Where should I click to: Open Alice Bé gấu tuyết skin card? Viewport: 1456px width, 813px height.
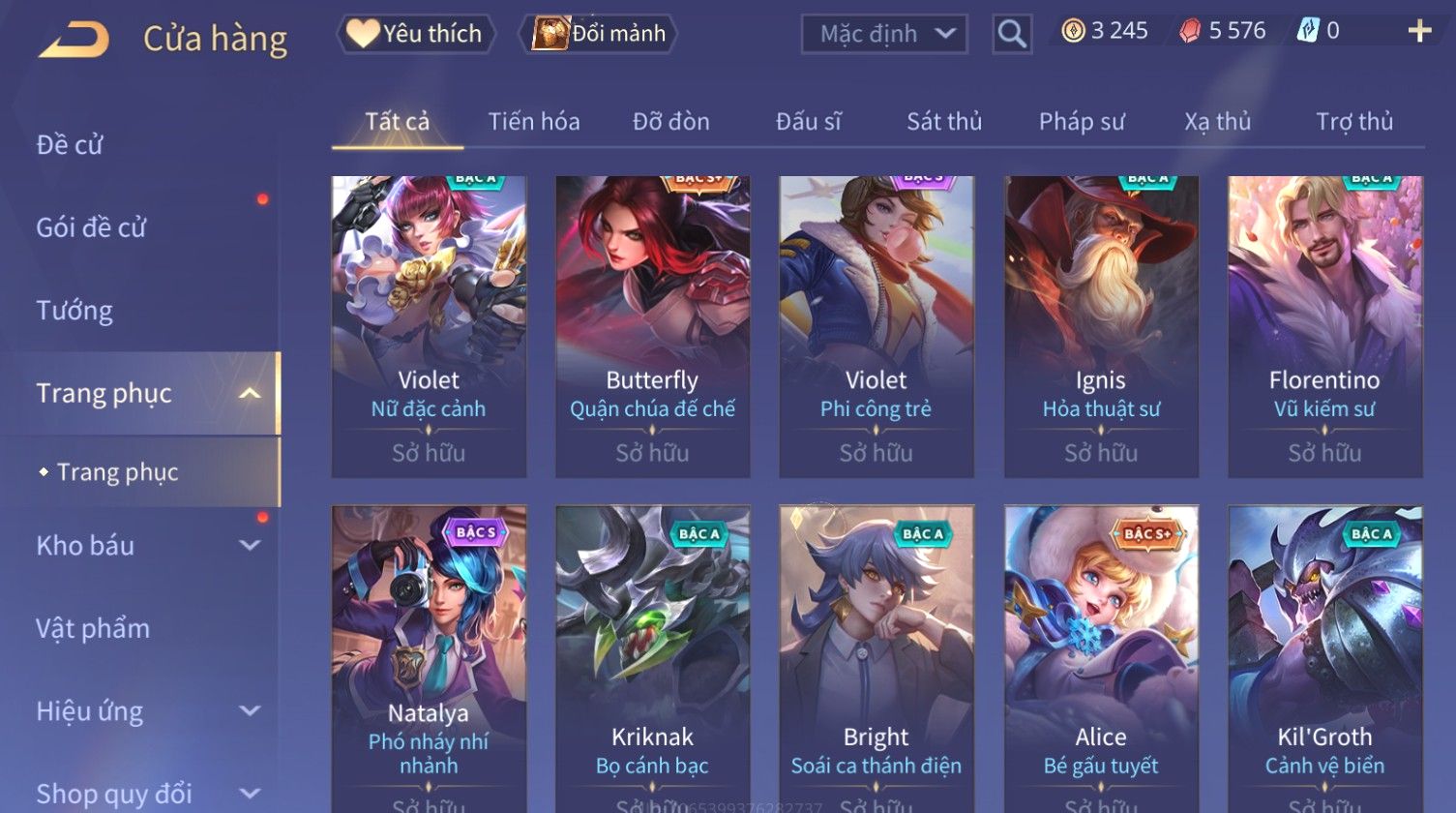click(x=1101, y=659)
